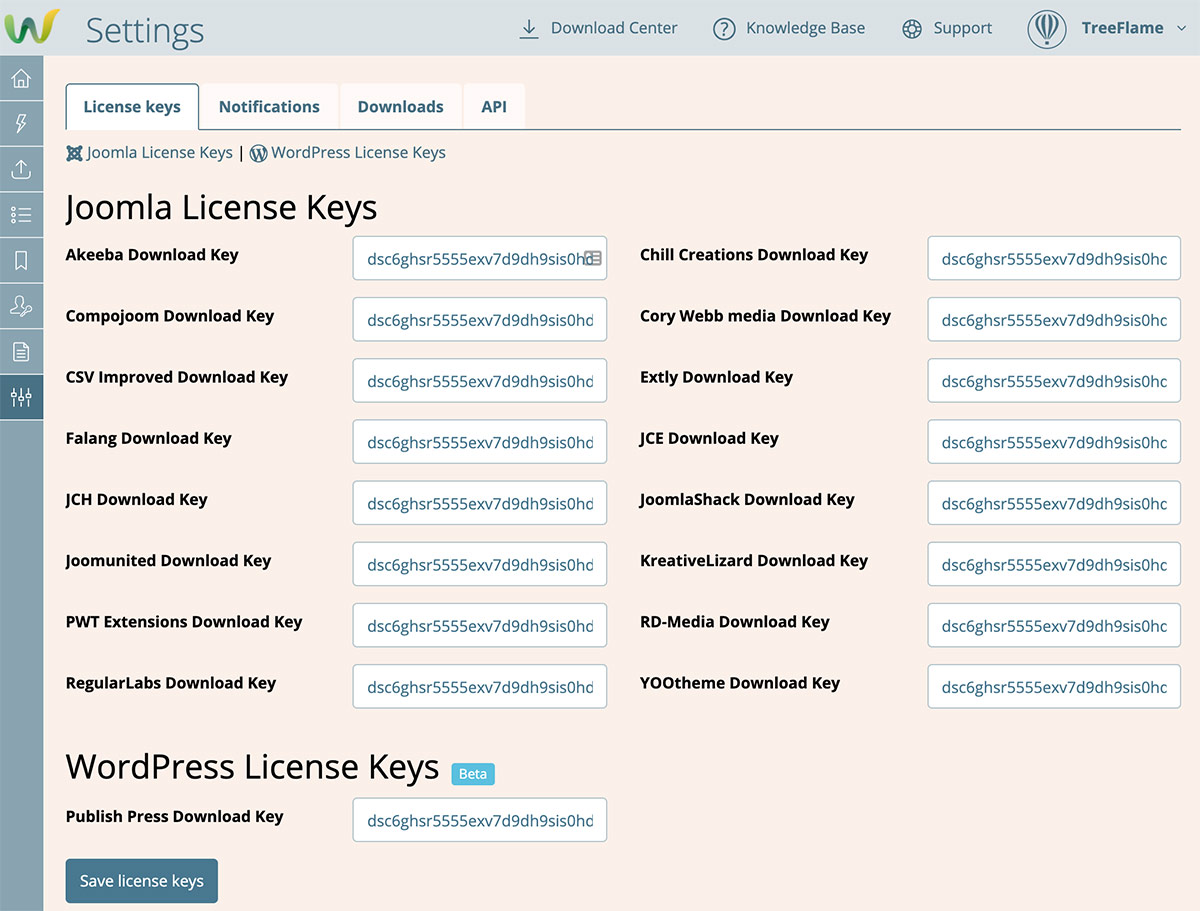Click the TreeFlame balloon avatar

point(1047,28)
